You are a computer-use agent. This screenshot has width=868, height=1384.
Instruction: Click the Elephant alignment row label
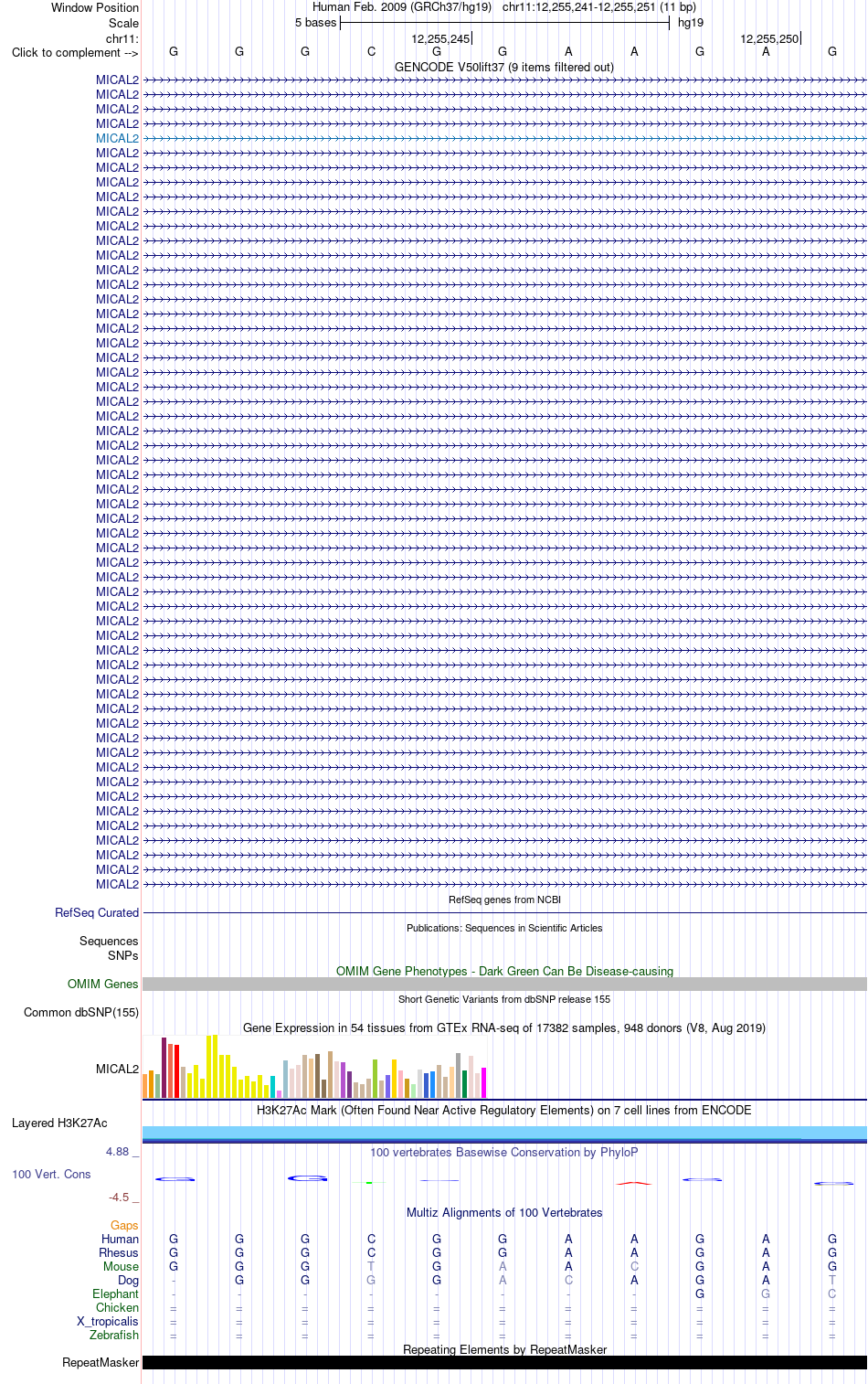tap(115, 1294)
